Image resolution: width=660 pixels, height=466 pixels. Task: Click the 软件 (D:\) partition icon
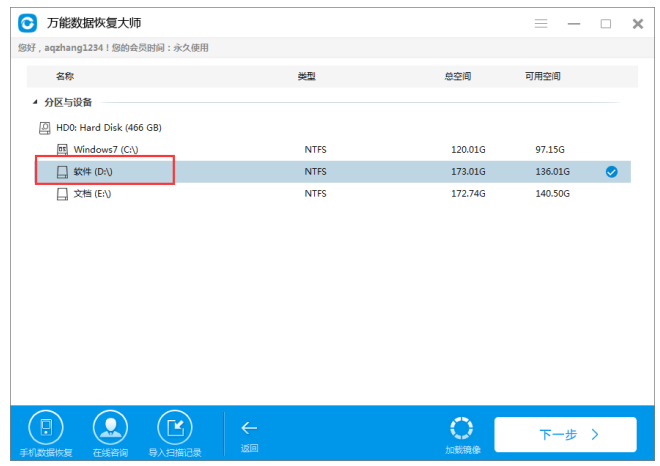62,172
